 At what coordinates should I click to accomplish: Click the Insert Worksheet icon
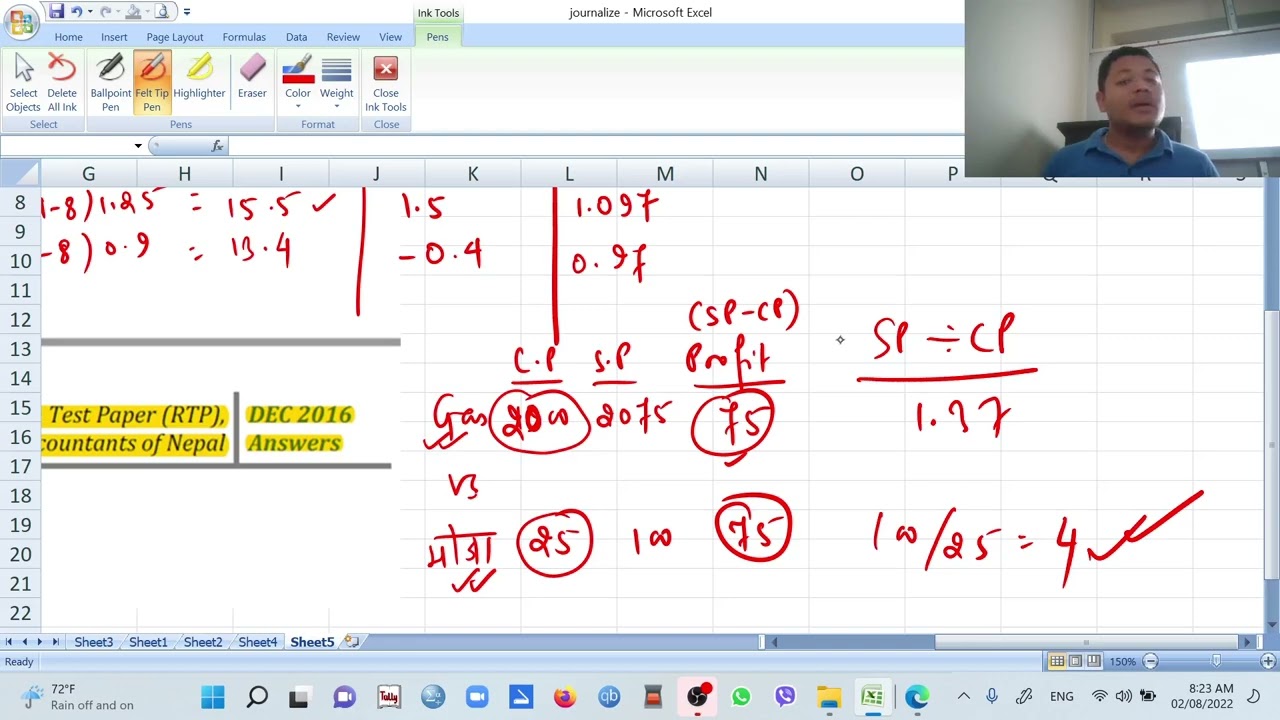click(x=351, y=641)
